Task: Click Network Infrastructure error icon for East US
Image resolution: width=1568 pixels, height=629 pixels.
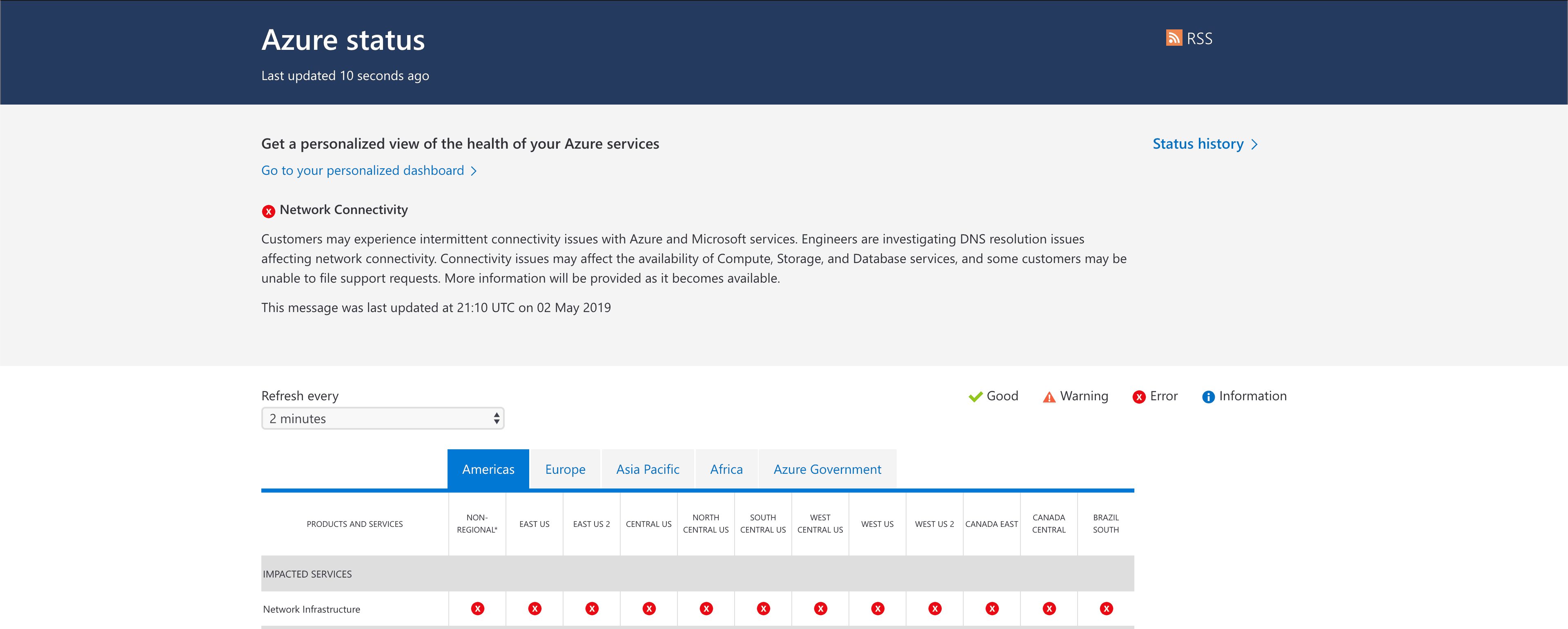Action: [x=535, y=608]
